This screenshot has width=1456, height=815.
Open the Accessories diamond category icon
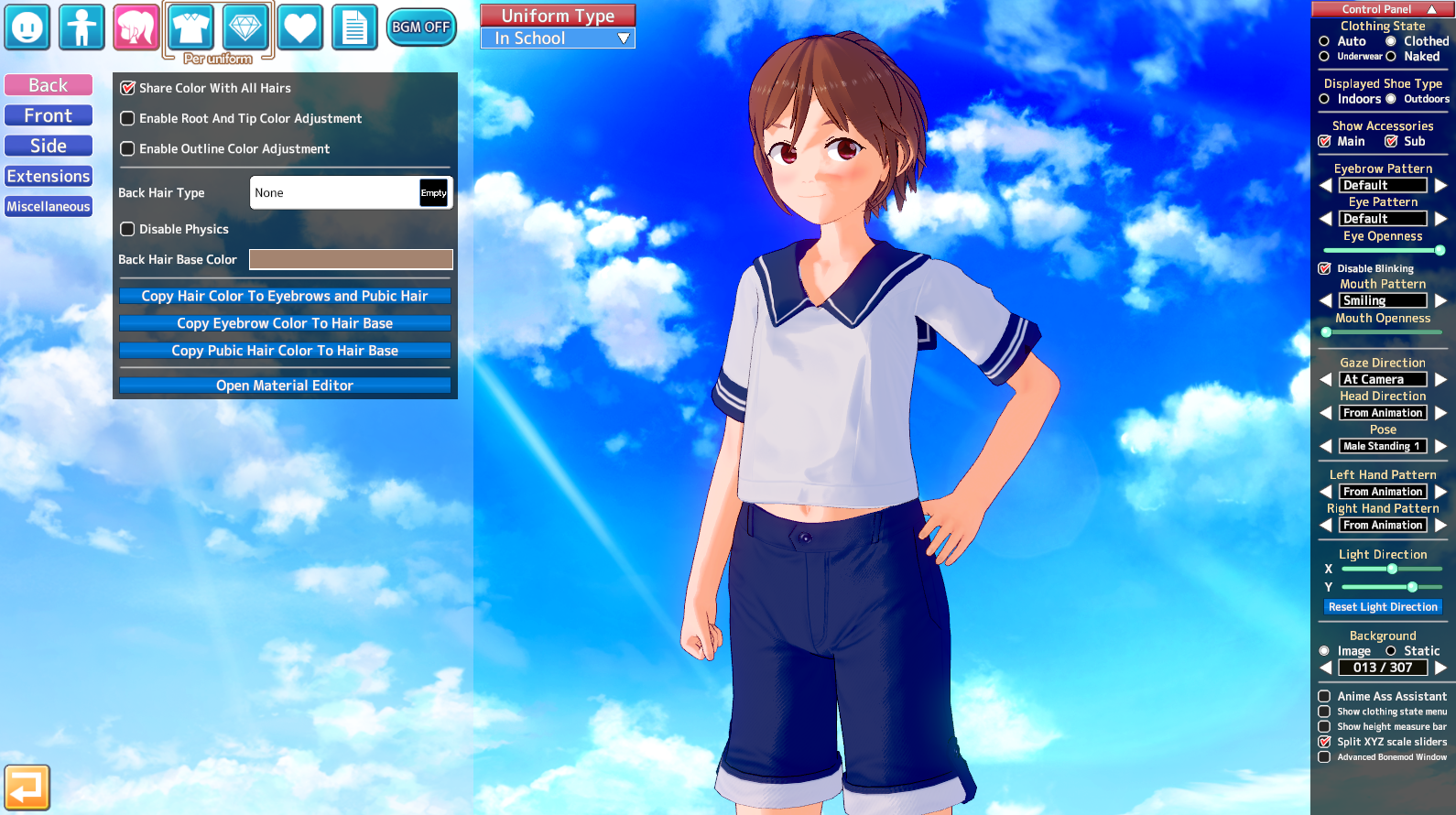click(x=245, y=27)
